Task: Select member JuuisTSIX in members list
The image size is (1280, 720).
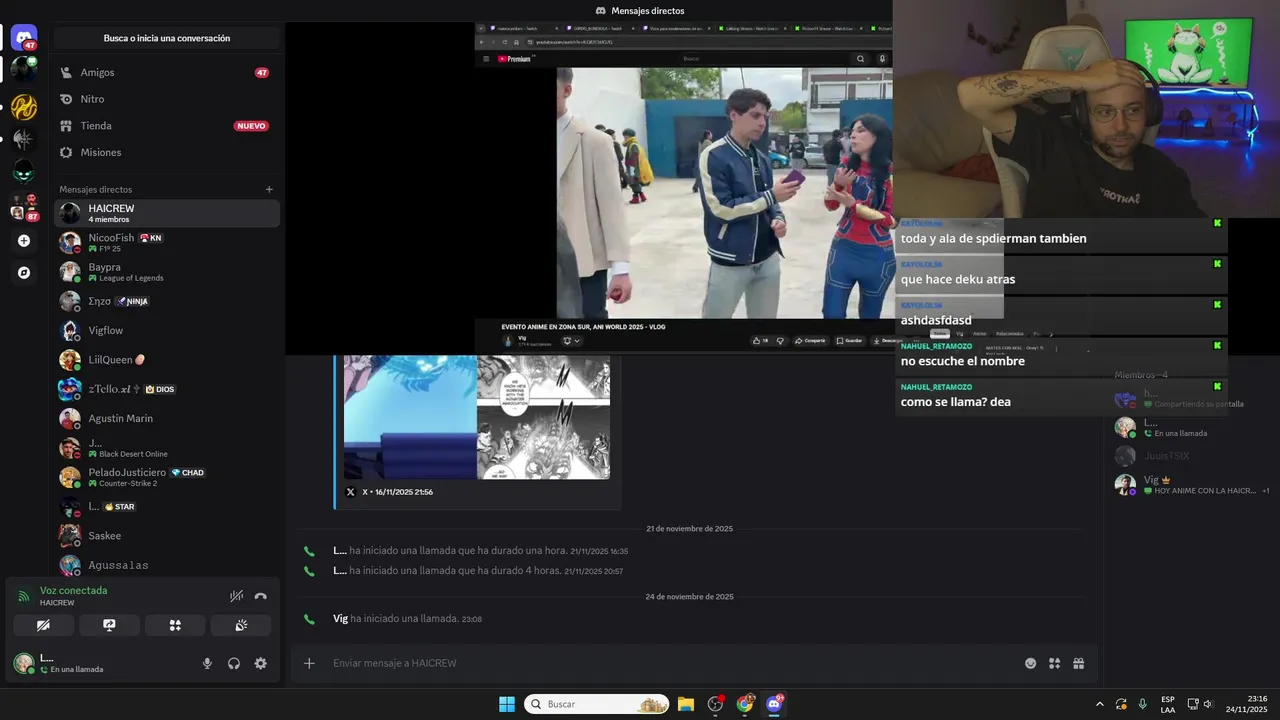Action: coord(1191,456)
